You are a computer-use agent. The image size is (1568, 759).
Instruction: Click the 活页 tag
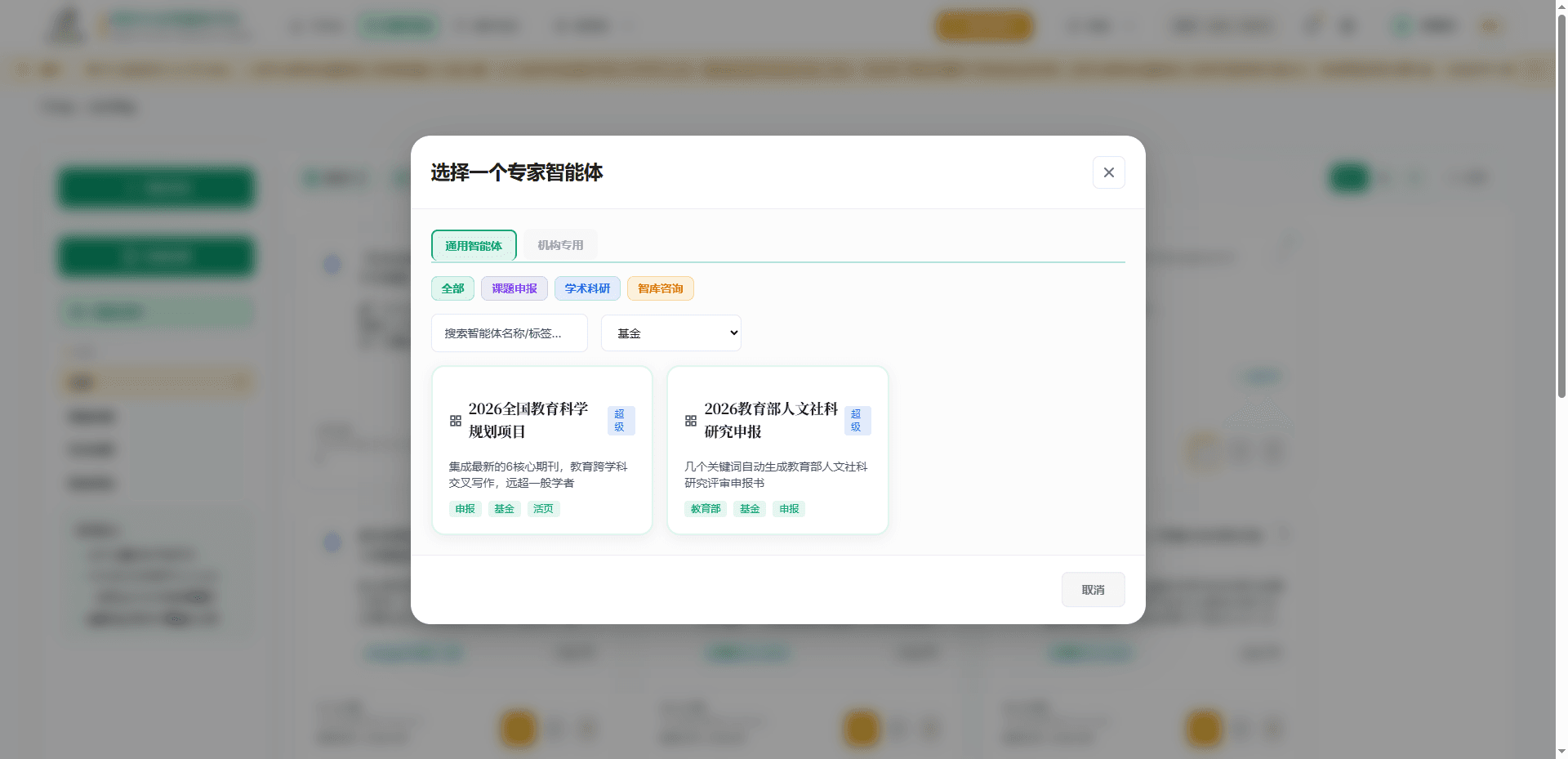pos(544,509)
